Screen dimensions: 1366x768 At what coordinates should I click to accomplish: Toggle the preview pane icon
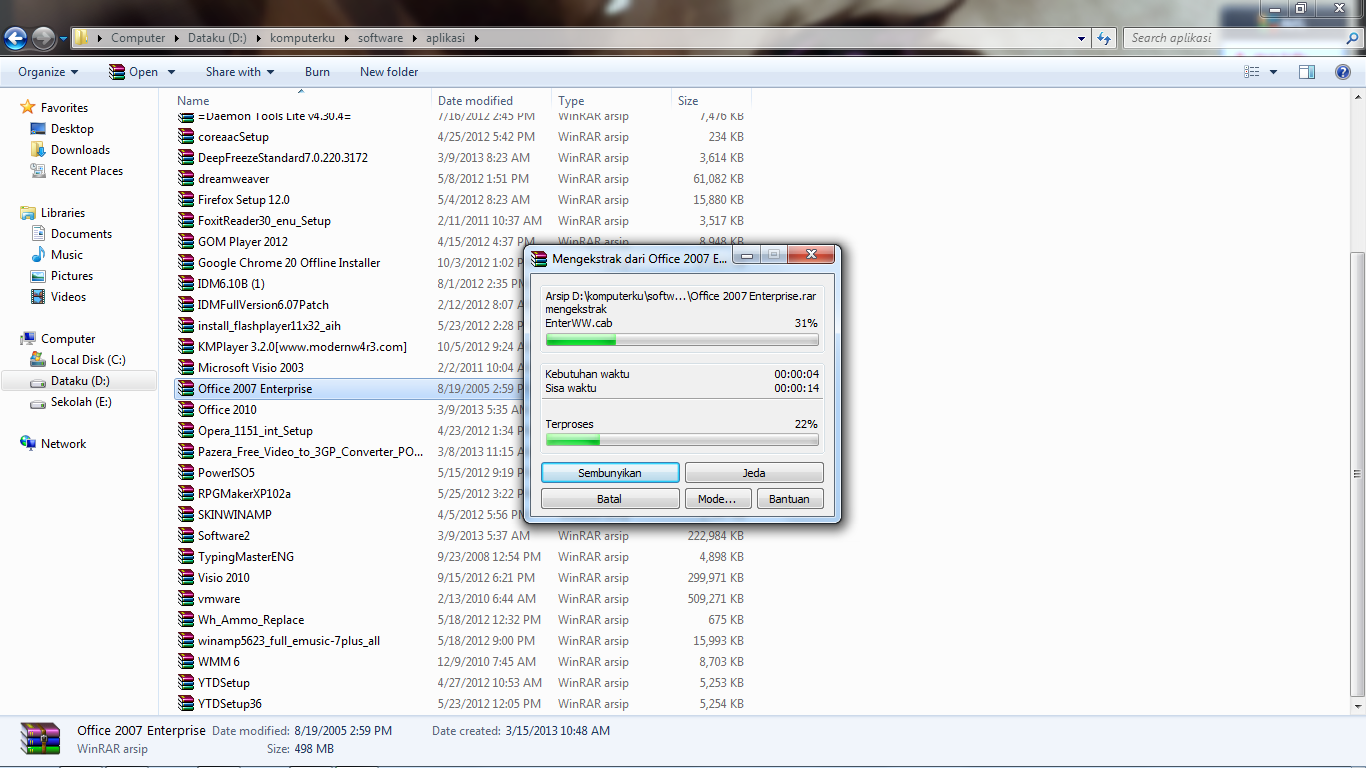tap(1306, 72)
